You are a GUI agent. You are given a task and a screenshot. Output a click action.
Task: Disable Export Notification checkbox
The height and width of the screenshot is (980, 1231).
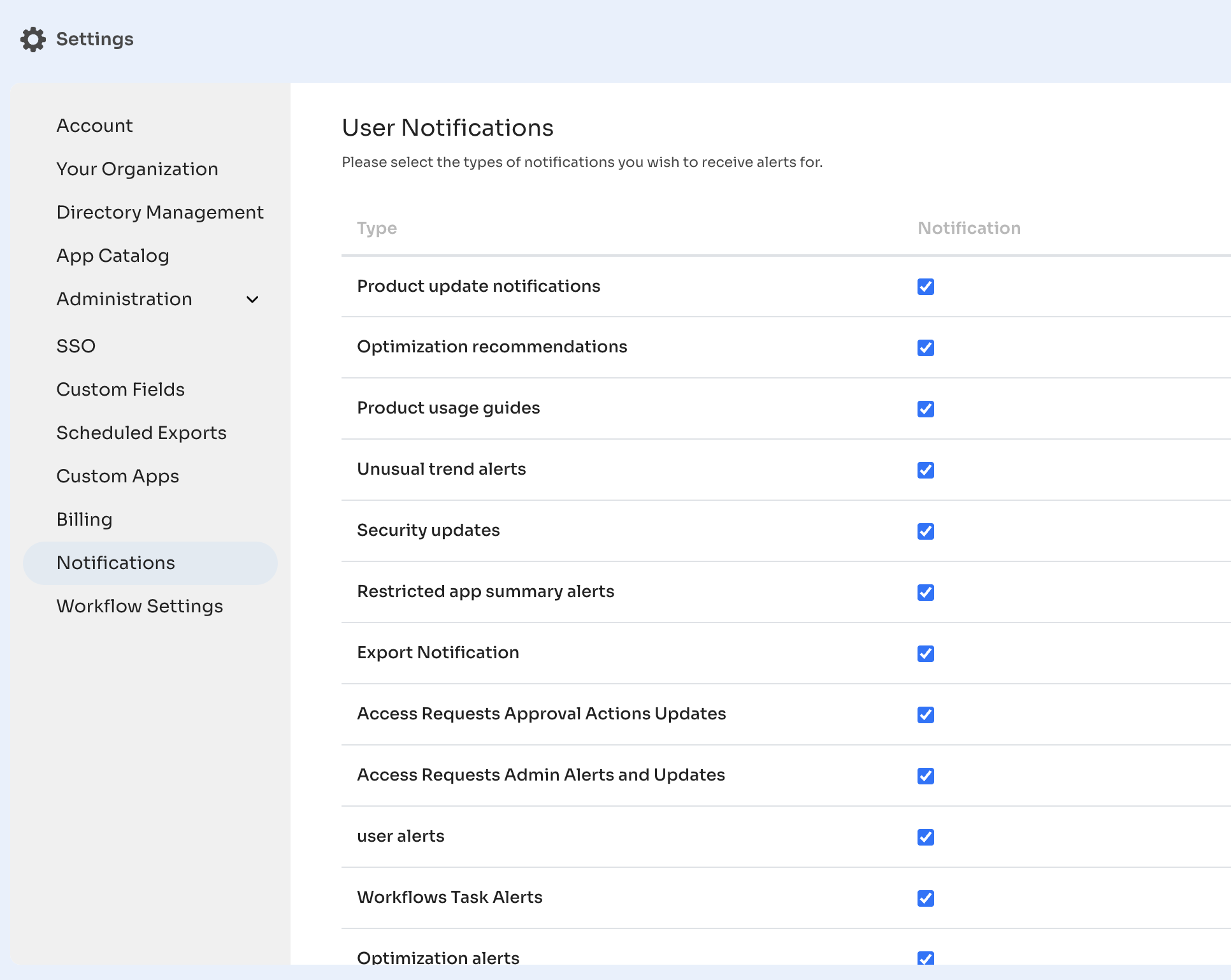926,654
